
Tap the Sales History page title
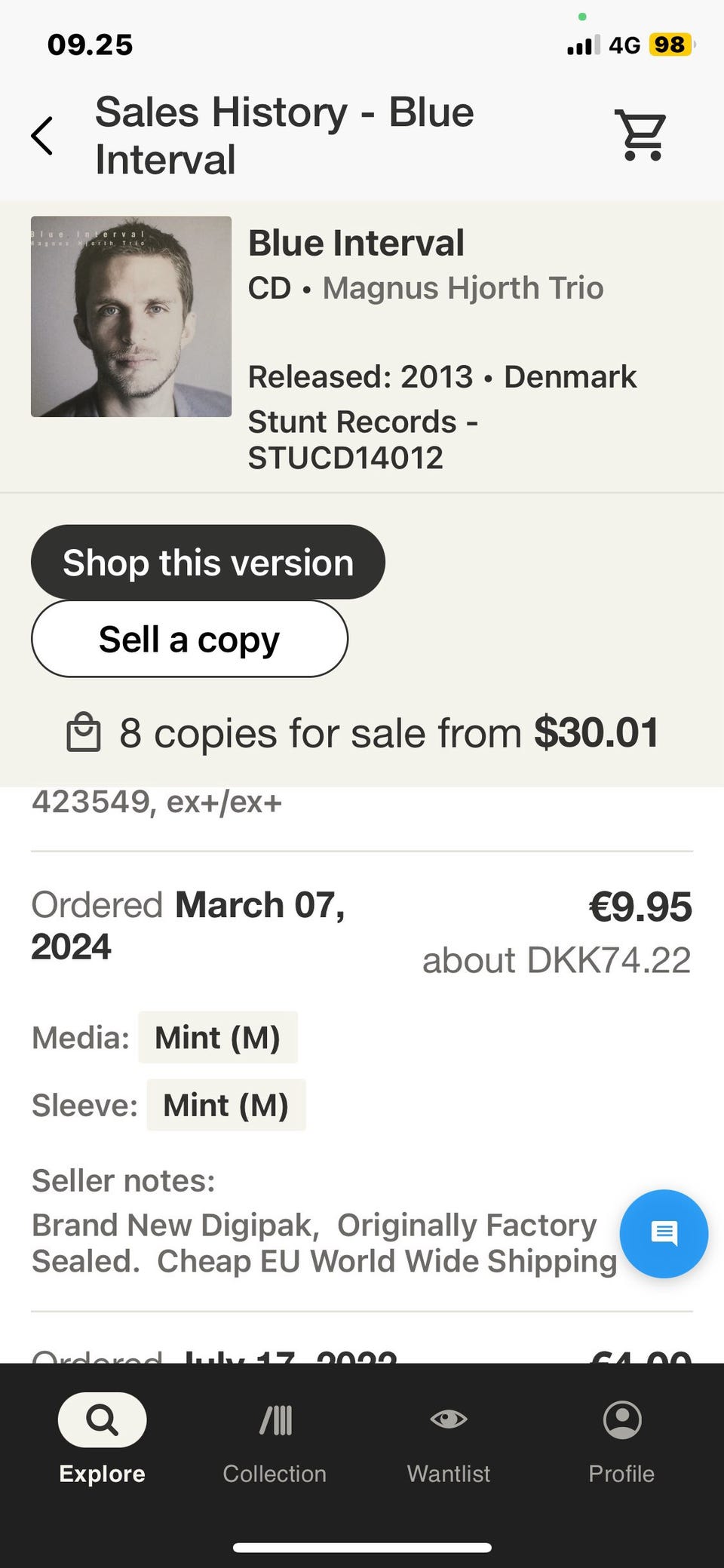click(284, 136)
